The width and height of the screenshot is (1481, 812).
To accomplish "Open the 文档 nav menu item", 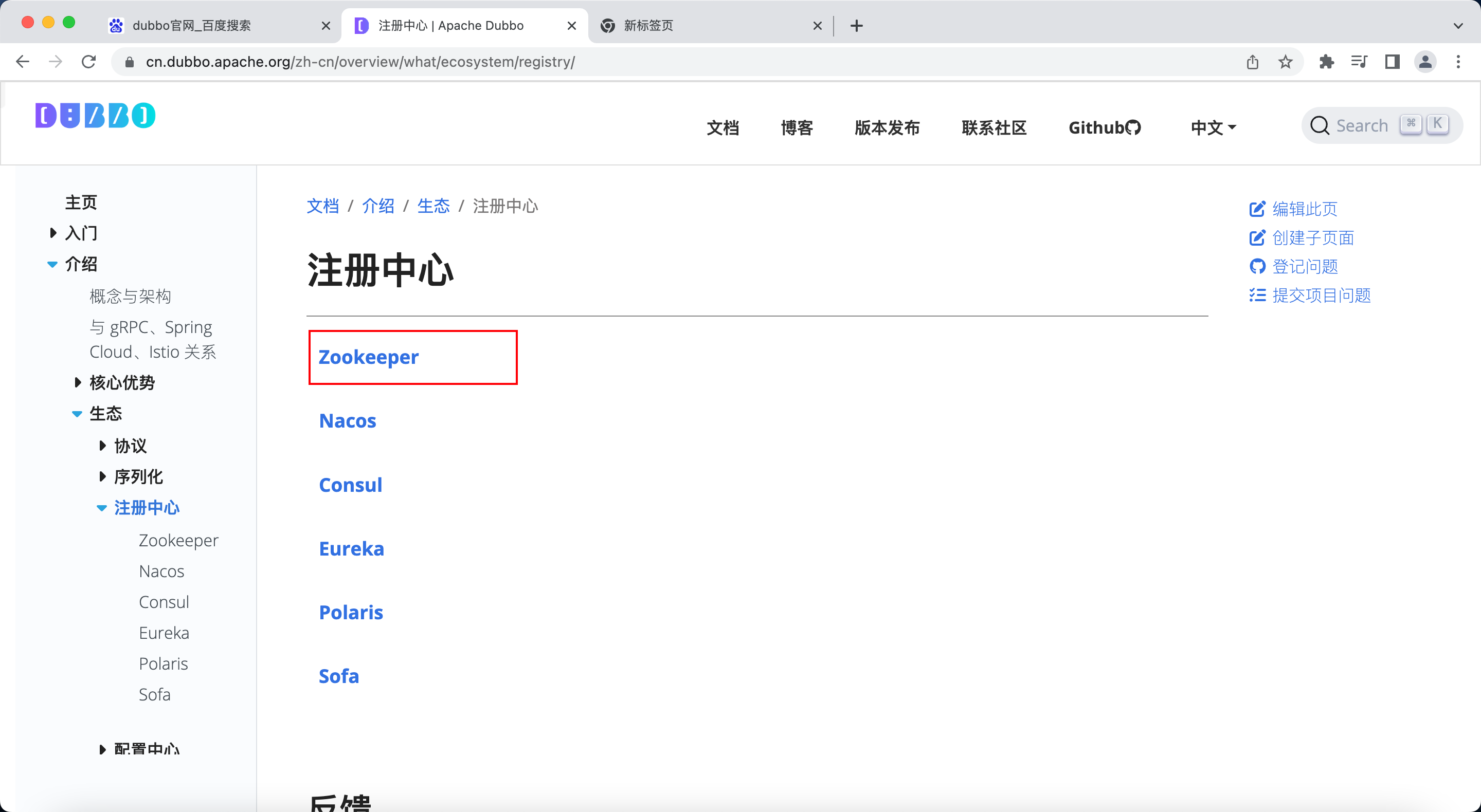I will 723,127.
